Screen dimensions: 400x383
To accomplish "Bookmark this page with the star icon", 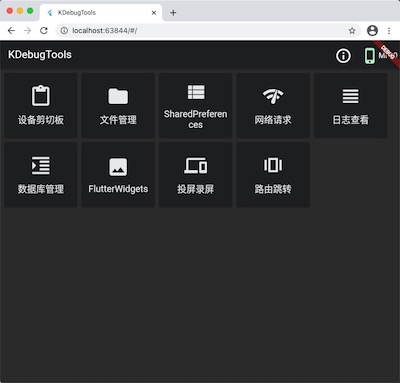I will (352, 31).
